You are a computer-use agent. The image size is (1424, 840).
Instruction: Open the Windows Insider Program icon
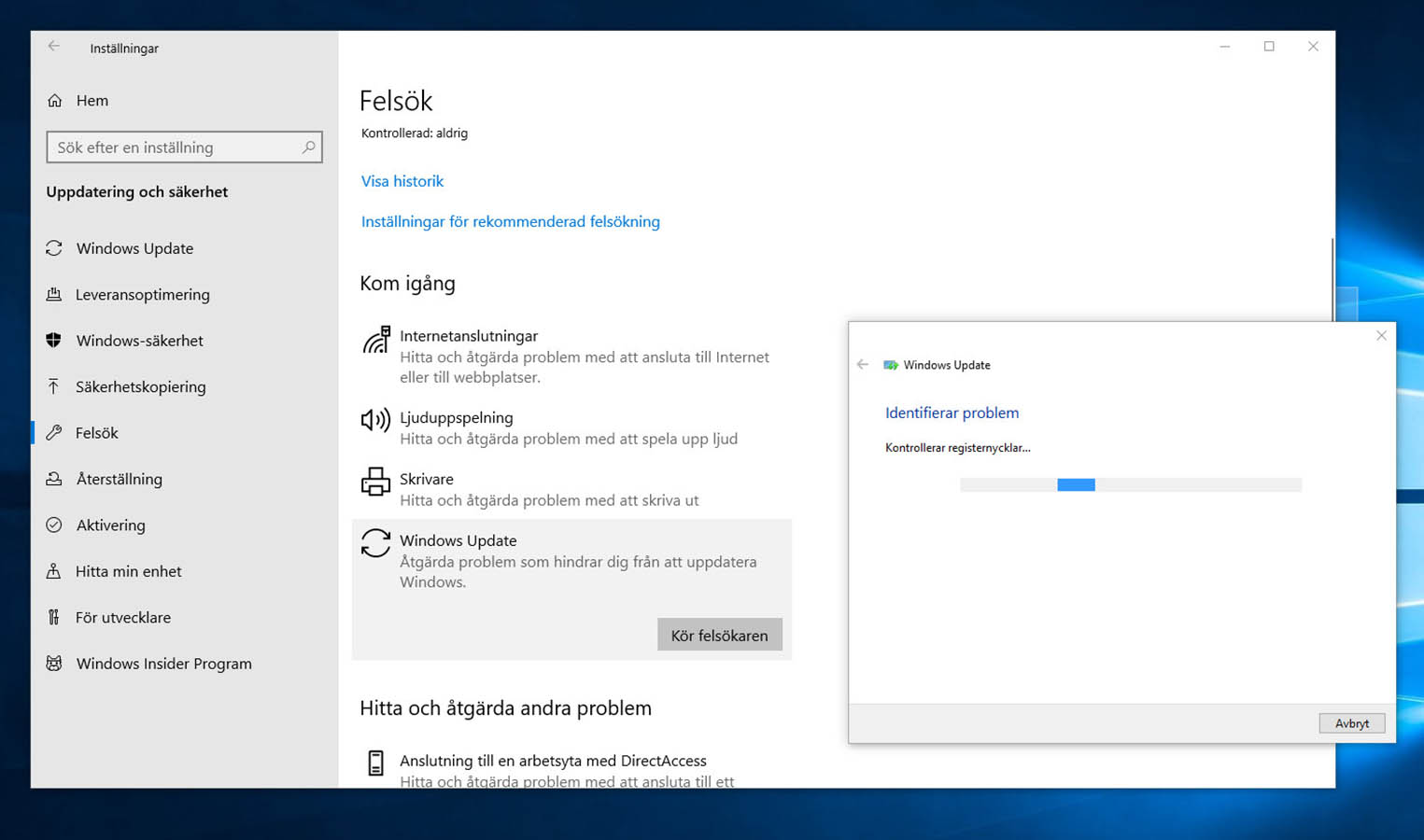(56, 664)
